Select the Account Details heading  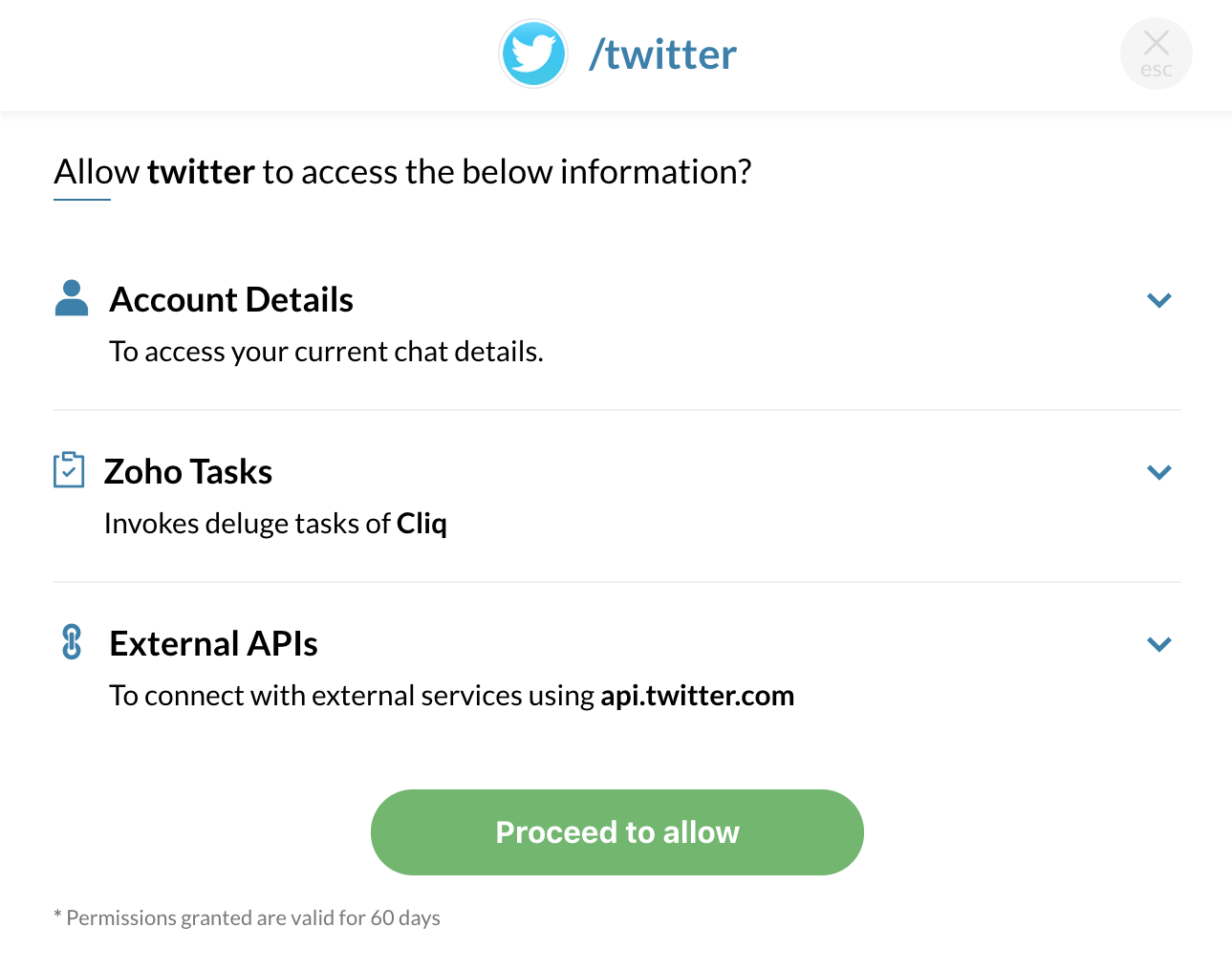(x=231, y=300)
